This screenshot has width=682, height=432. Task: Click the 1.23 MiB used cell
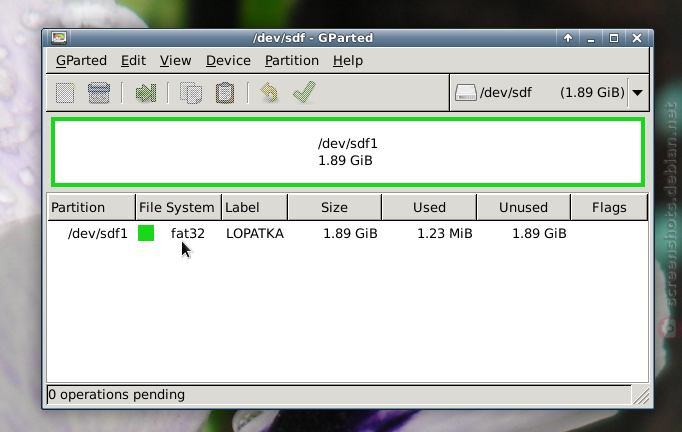tap(445, 234)
